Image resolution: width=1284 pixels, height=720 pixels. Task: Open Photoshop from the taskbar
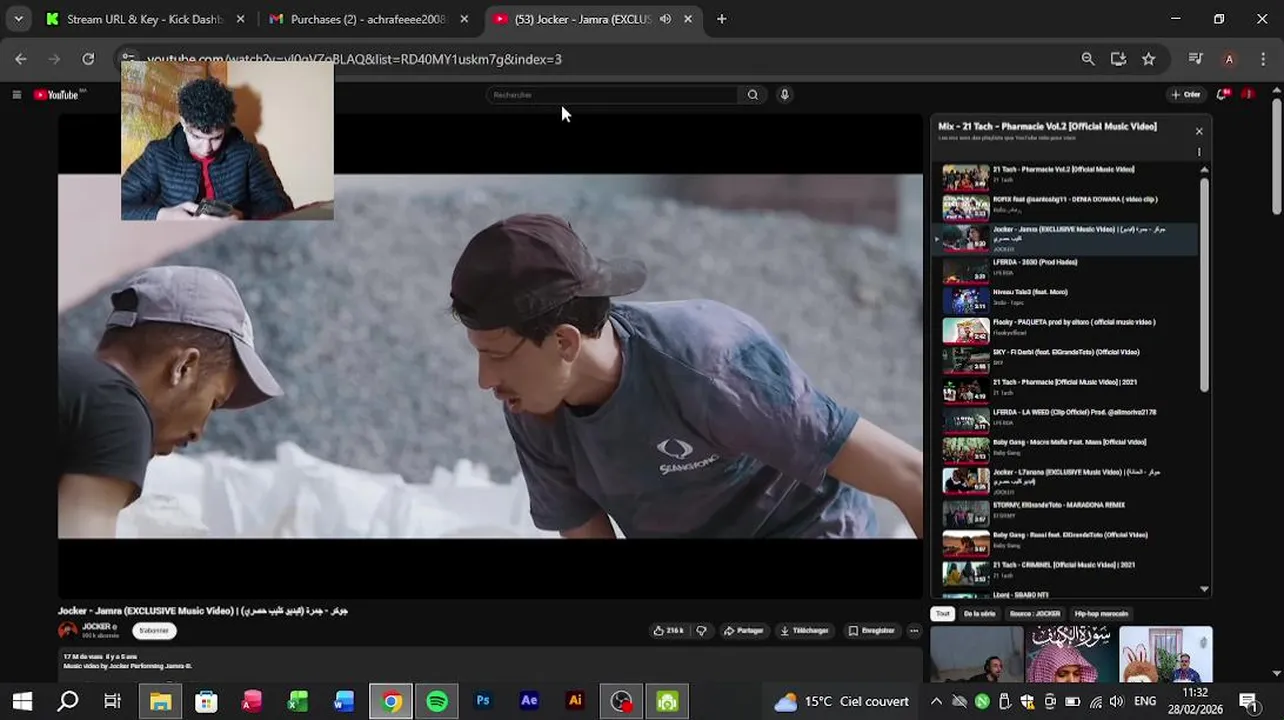pyautogui.click(x=483, y=702)
